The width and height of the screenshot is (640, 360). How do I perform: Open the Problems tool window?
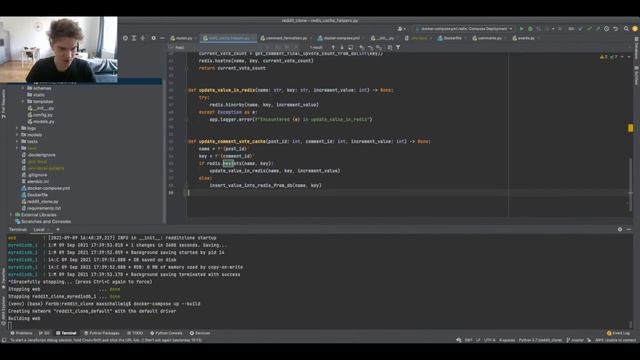21,333
